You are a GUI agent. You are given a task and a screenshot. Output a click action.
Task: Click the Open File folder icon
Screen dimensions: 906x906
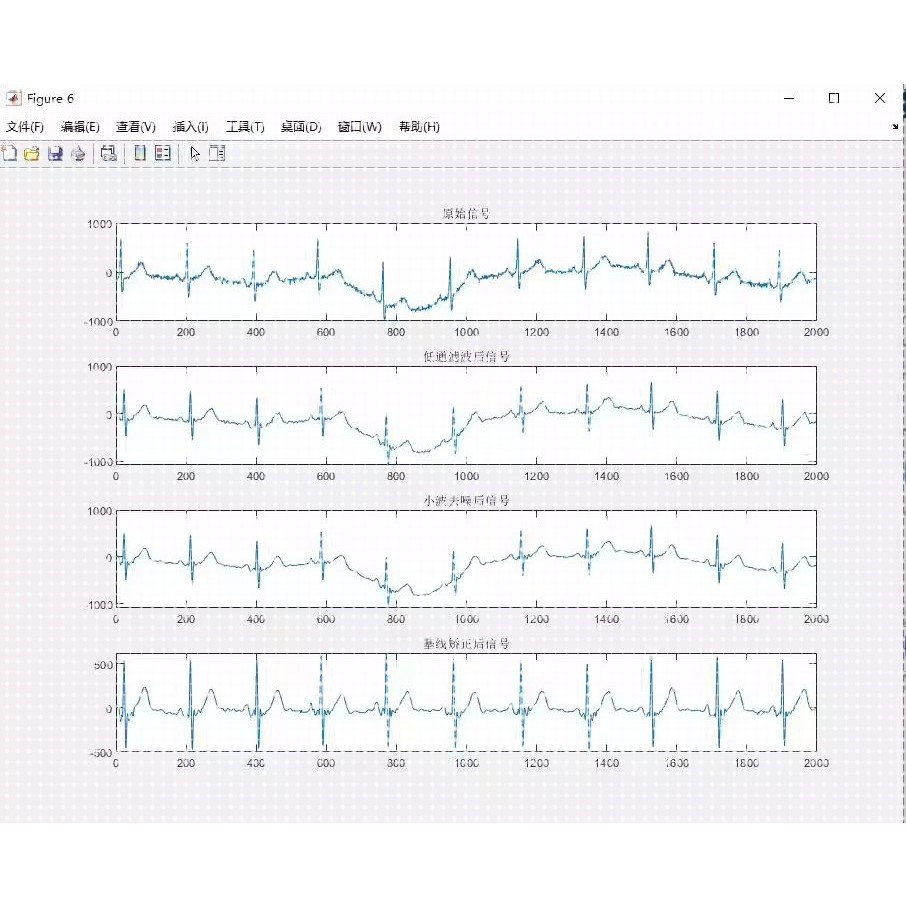(x=32, y=154)
